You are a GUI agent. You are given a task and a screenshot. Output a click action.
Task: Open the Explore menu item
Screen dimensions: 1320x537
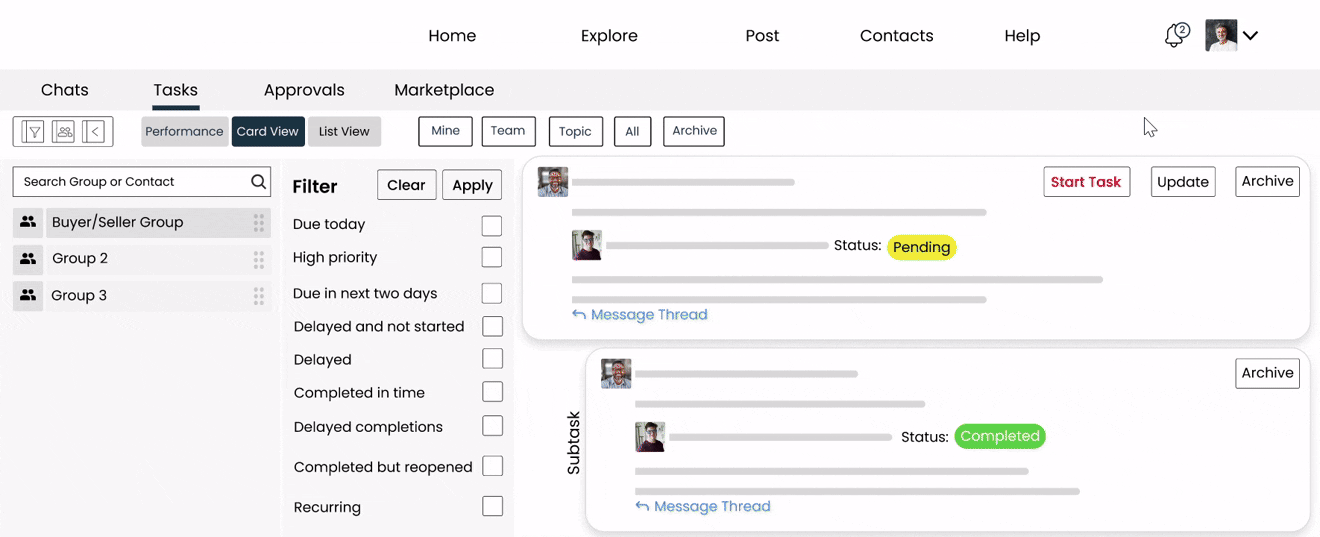(609, 36)
